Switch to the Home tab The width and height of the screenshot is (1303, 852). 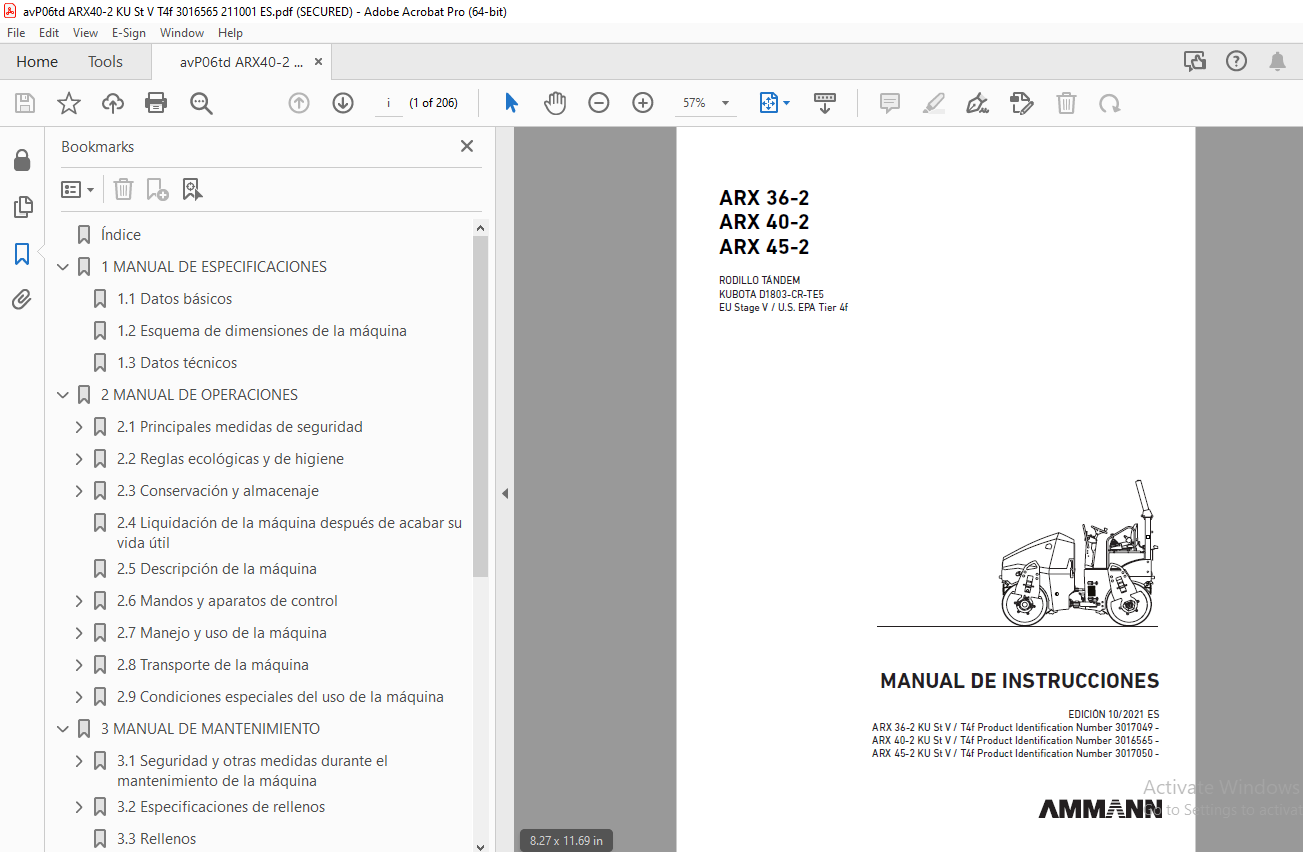[37, 62]
